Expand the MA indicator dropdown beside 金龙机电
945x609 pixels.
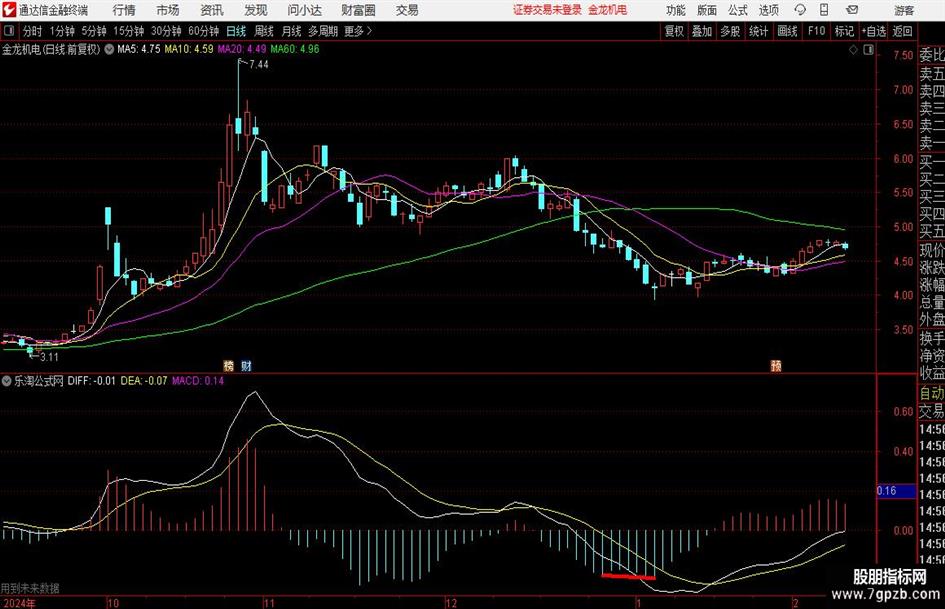109,49
